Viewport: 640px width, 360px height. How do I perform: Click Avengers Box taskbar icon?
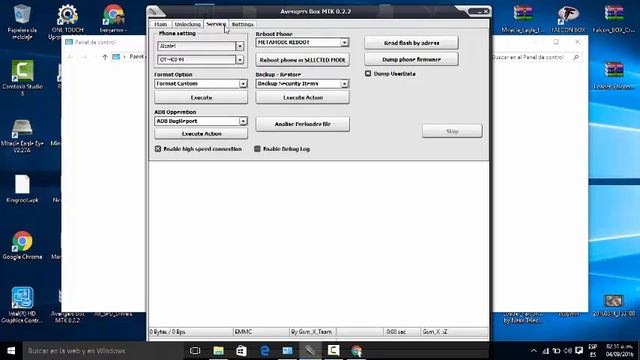[x=311, y=351]
